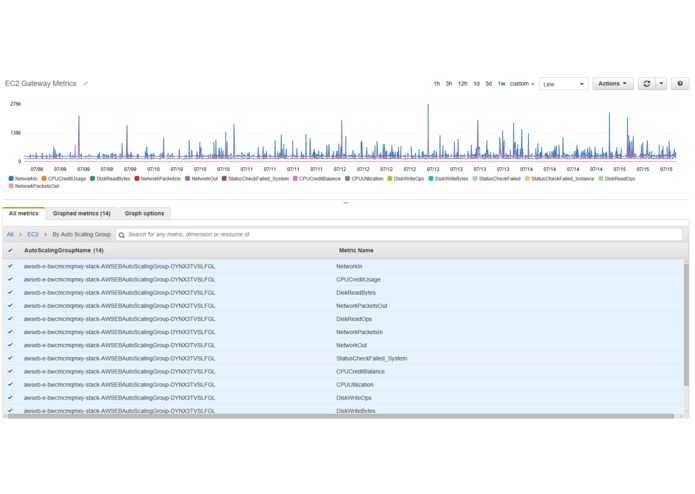The image size is (695, 494).
Task: Uncheck the NetworkPacketsIn row checkbox
Action: 10,332
